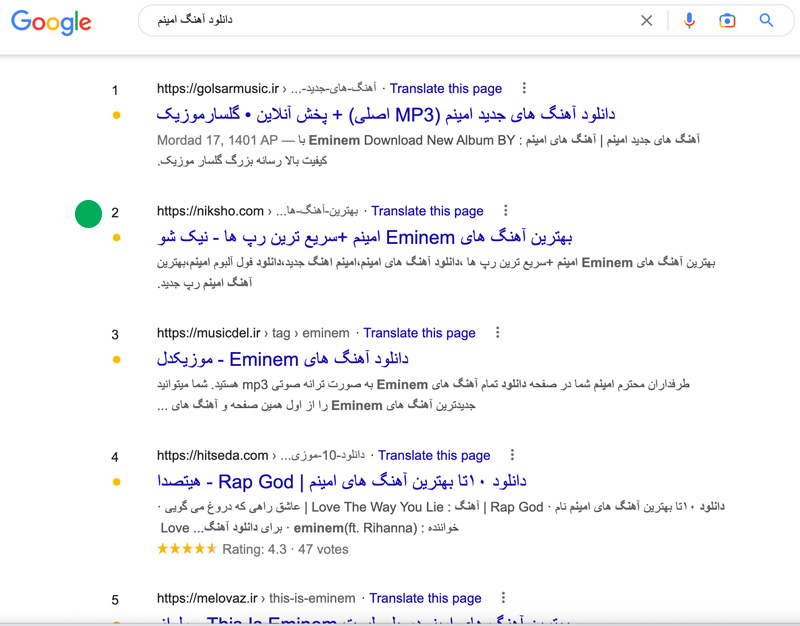The width and height of the screenshot is (800, 626).
Task: Open three-dot menu for golsarmusic.ir result
Action: click(x=524, y=88)
